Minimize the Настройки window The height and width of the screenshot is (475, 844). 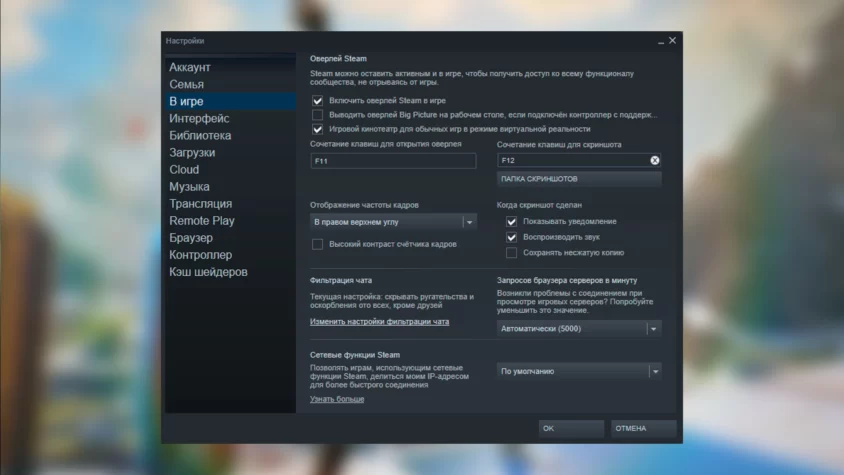click(660, 41)
